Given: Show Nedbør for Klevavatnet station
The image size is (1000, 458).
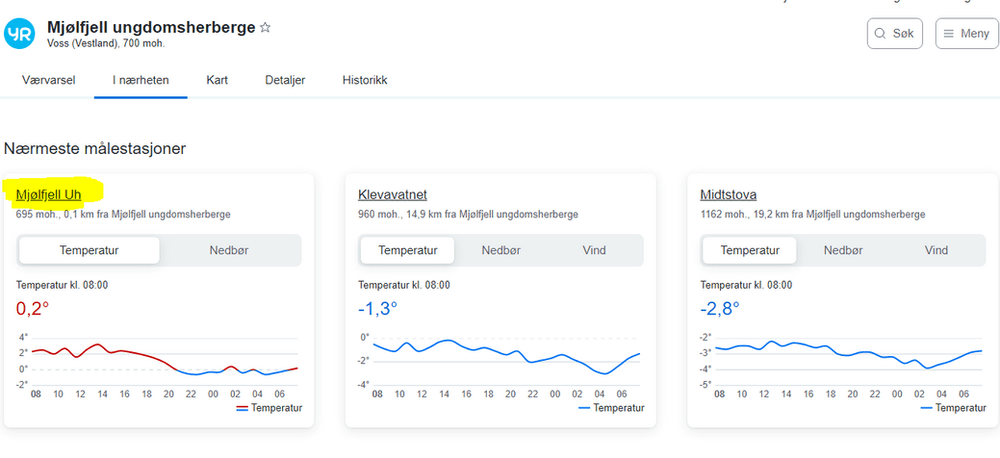Looking at the screenshot, I should point(501,250).
